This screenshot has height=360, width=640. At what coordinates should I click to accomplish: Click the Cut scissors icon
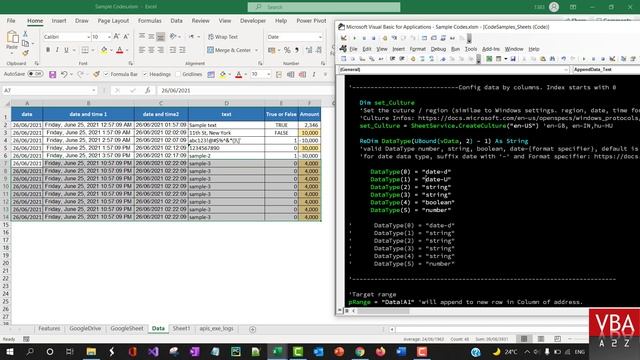(25, 35)
